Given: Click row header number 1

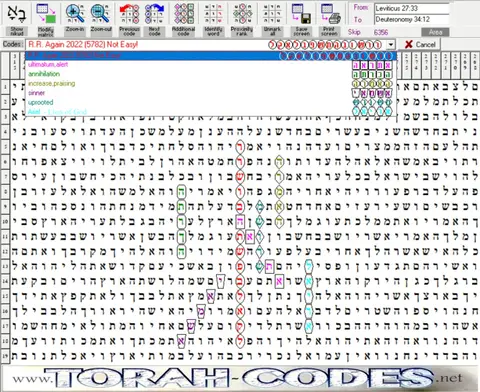Looking at the screenshot, I should [x=5, y=87].
